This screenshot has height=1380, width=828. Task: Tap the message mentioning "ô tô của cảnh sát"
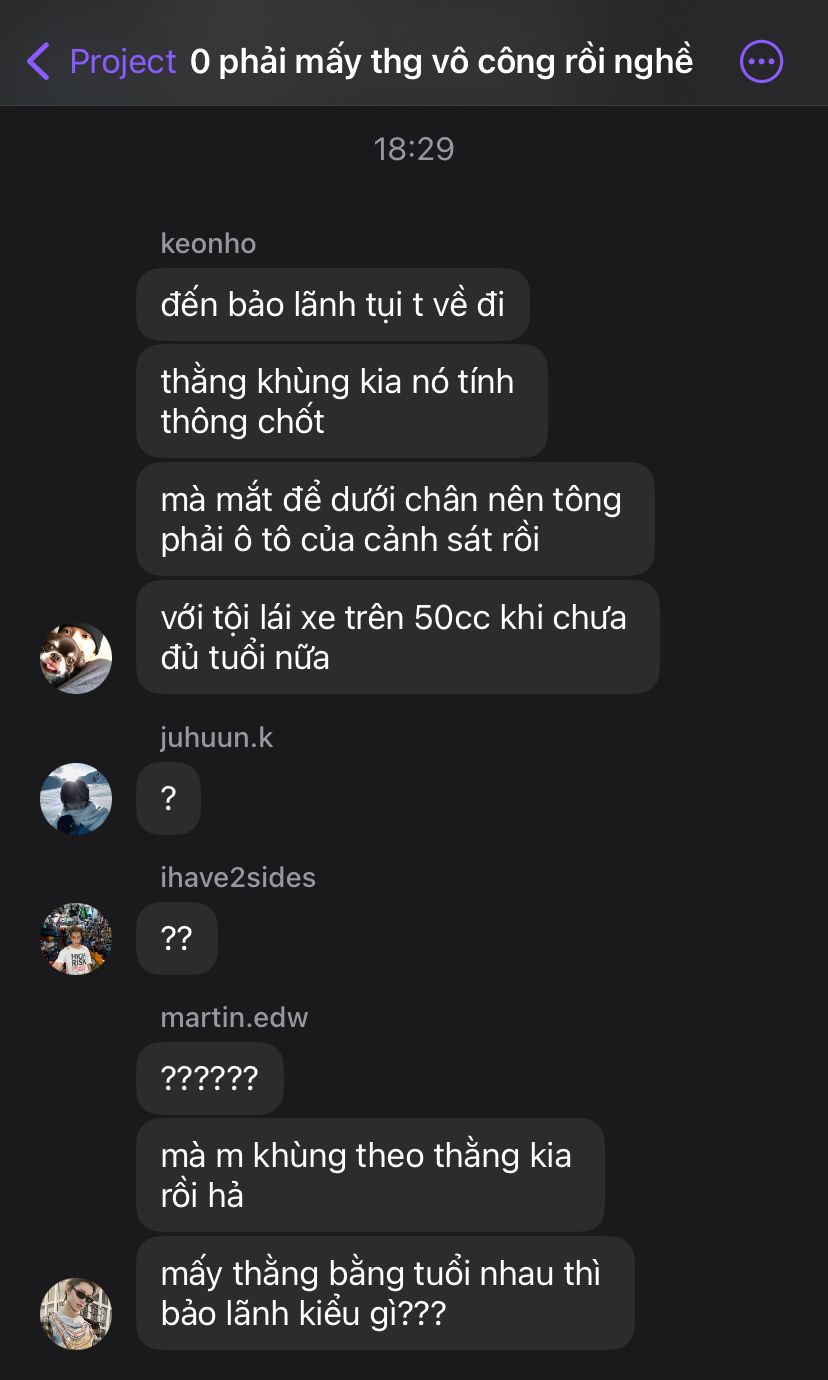click(x=395, y=519)
